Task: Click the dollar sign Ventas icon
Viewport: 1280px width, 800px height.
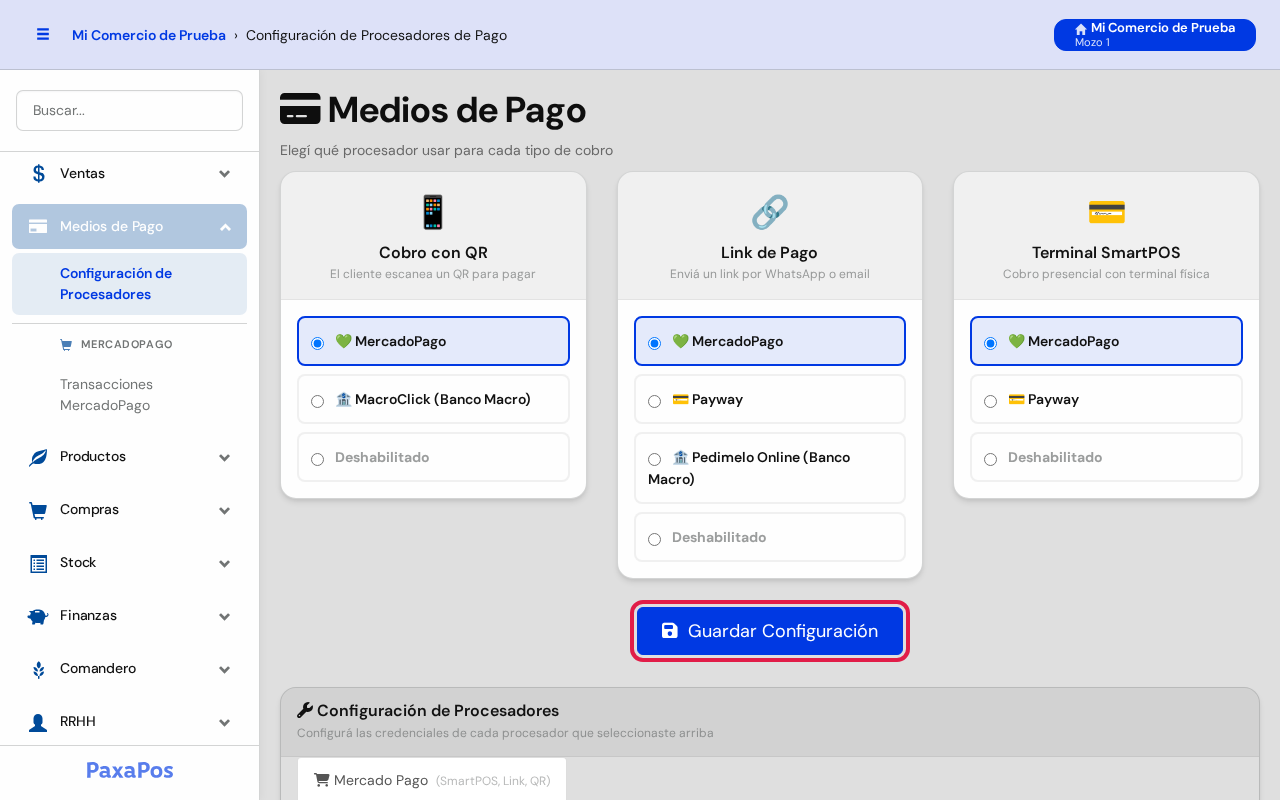Action: 38,173
